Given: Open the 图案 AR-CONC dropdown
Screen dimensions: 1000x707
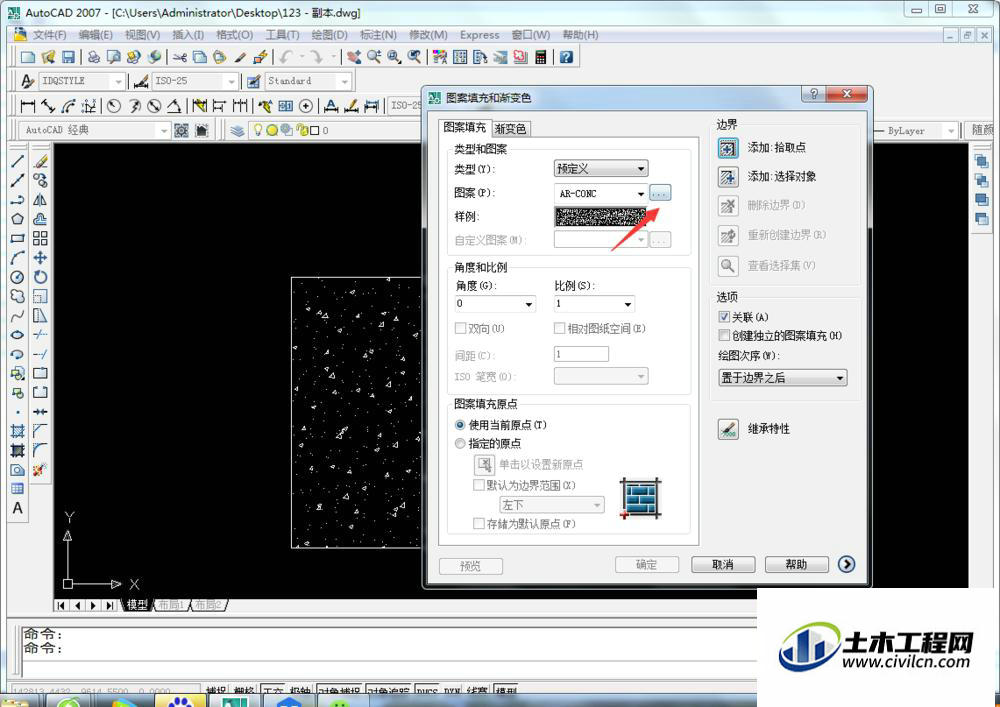Looking at the screenshot, I should pyautogui.click(x=601, y=193).
